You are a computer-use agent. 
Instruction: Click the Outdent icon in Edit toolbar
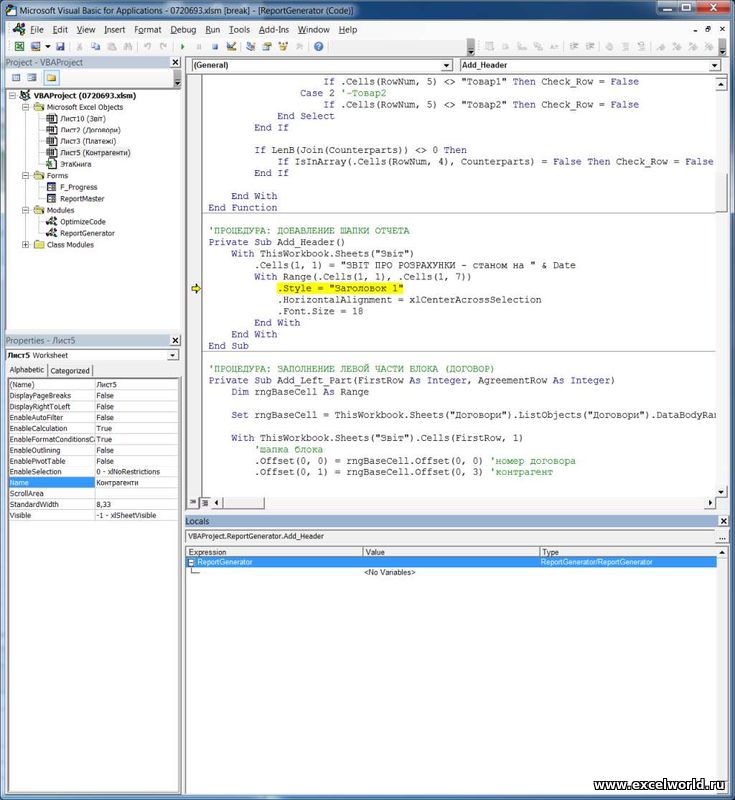click(590, 46)
